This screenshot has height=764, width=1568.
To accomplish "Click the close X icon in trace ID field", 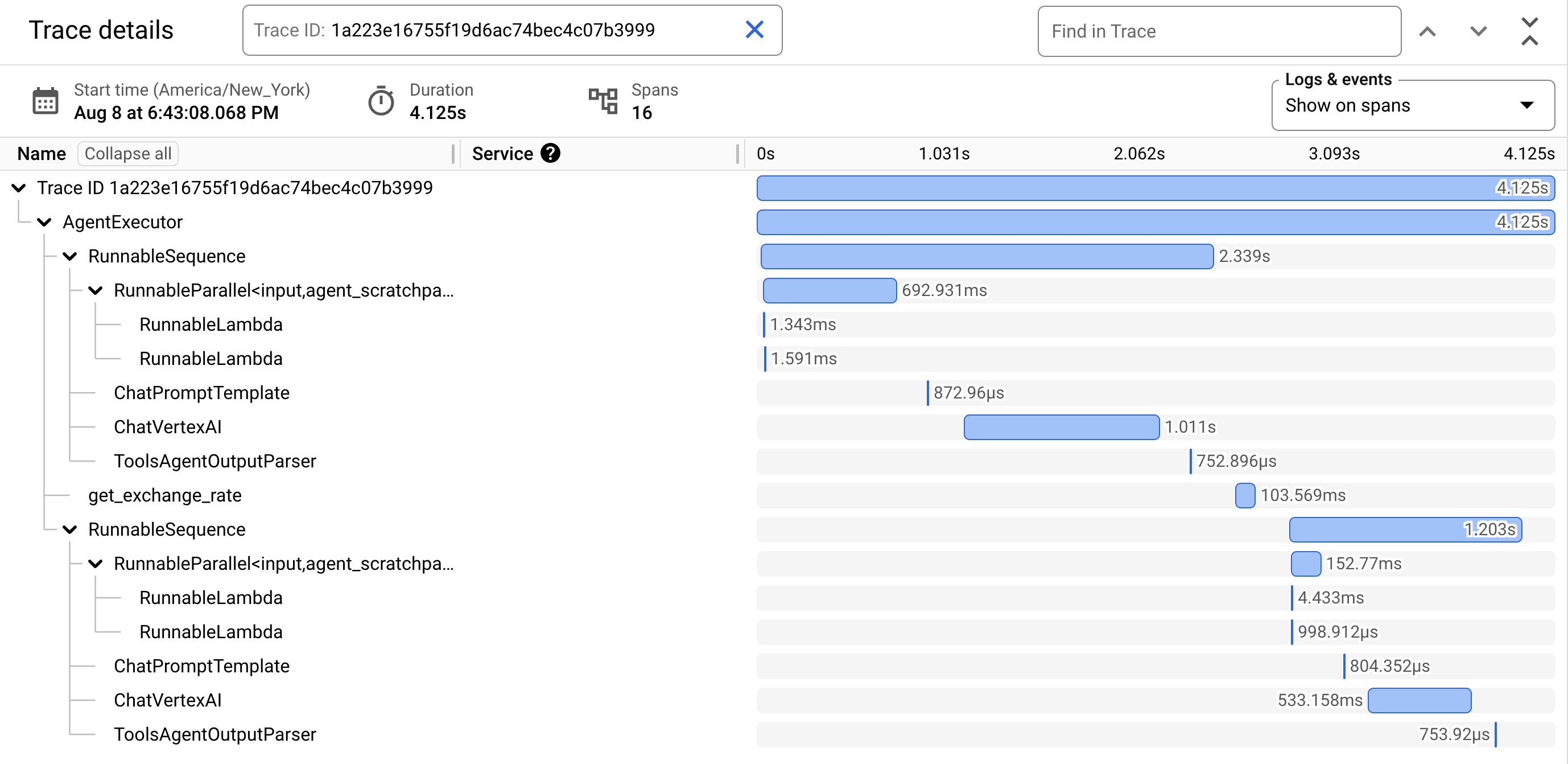I will point(755,29).
